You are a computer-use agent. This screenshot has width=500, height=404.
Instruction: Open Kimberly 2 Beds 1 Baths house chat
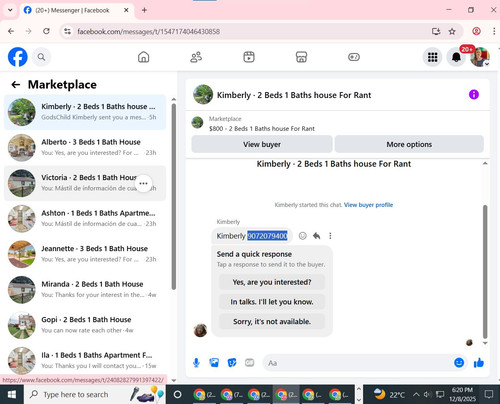coord(85,112)
